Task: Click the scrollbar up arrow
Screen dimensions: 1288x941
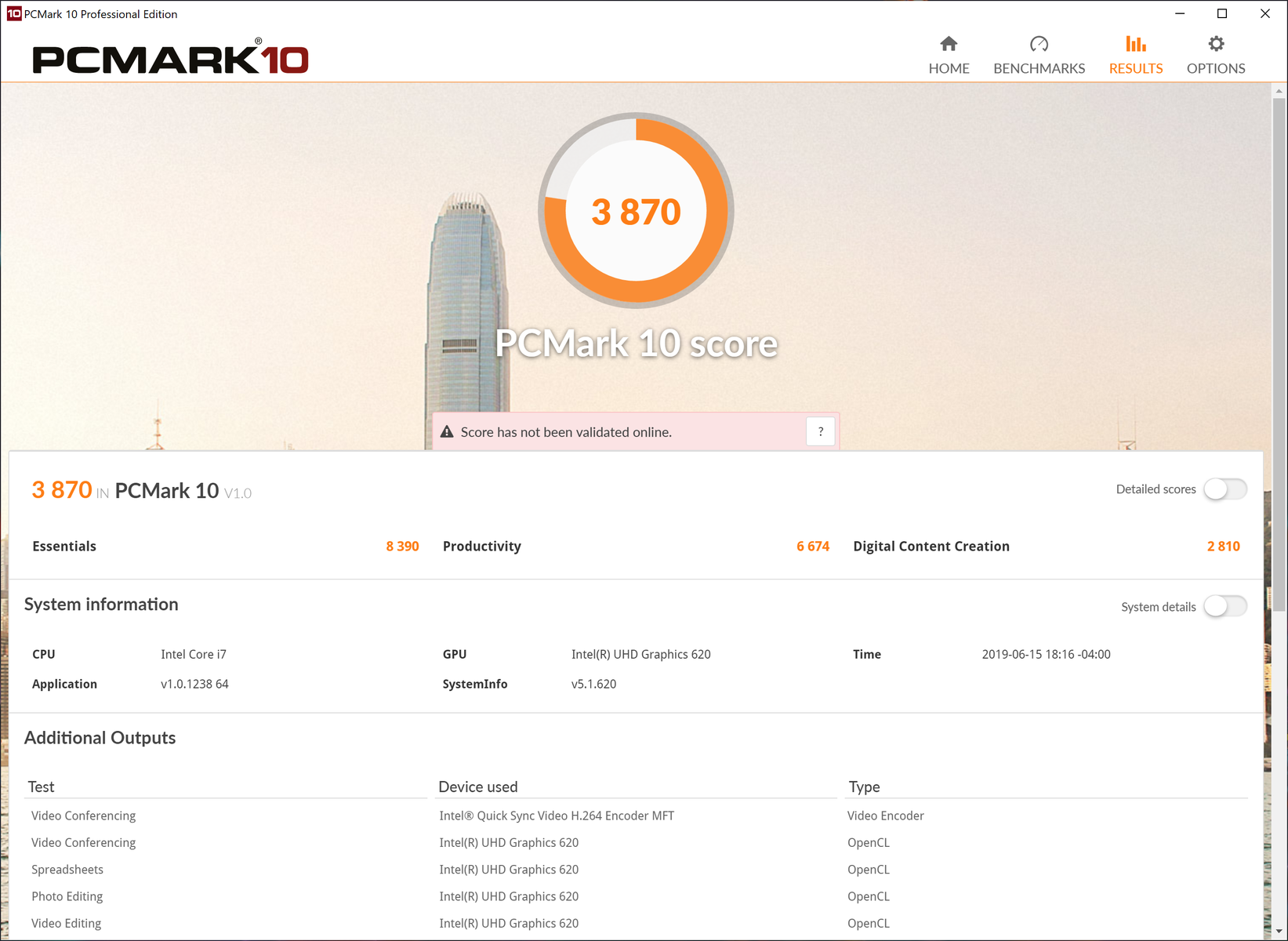Action: pyautogui.click(x=1279, y=91)
